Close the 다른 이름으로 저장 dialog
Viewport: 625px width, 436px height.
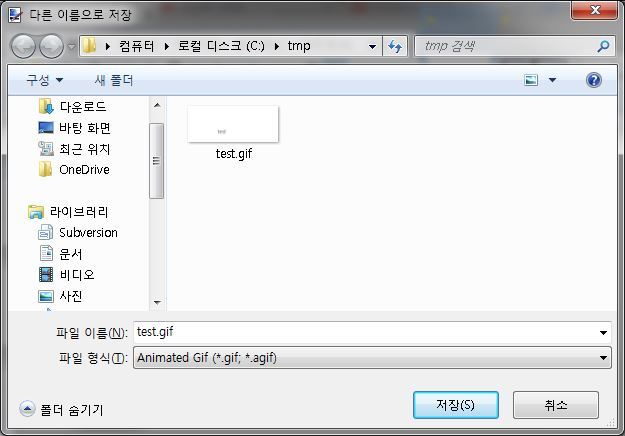(594, 10)
